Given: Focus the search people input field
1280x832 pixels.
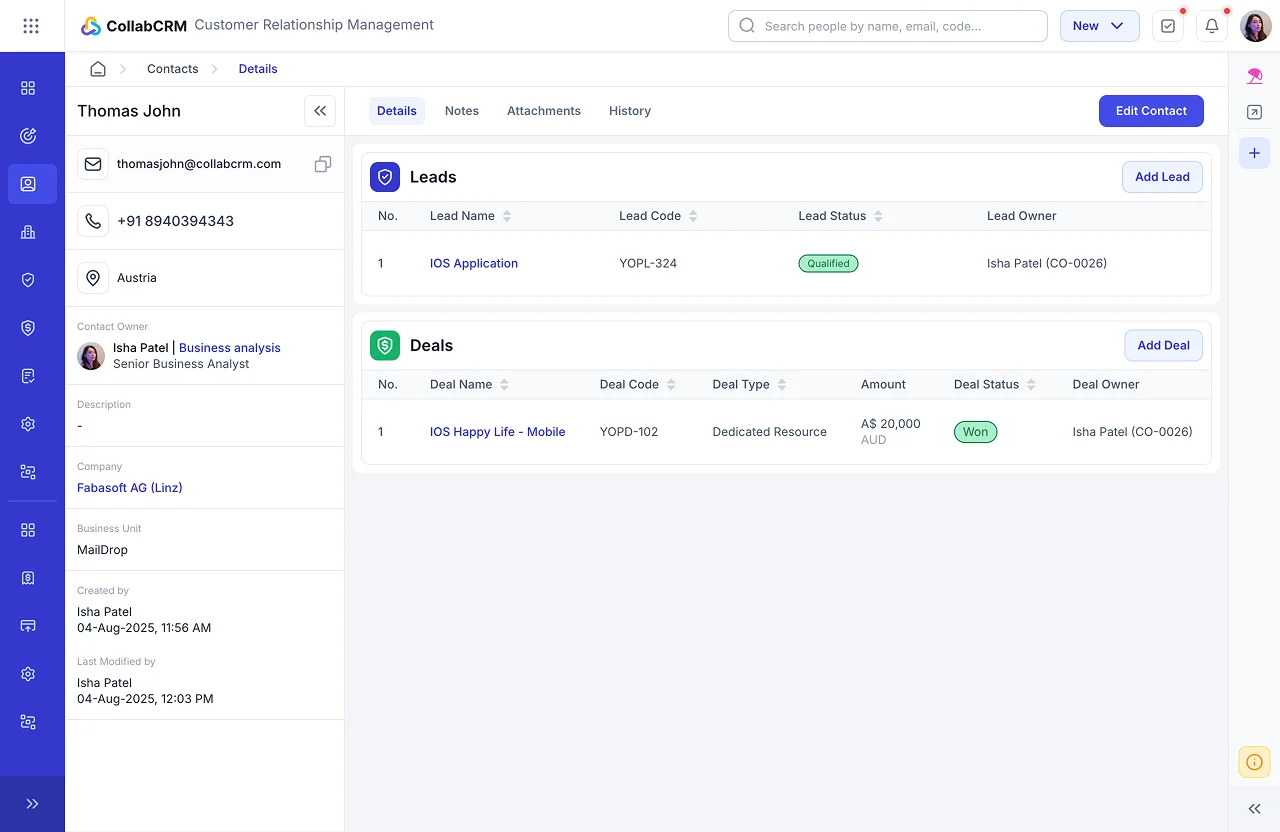Looking at the screenshot, I should (x=888, y=26).
